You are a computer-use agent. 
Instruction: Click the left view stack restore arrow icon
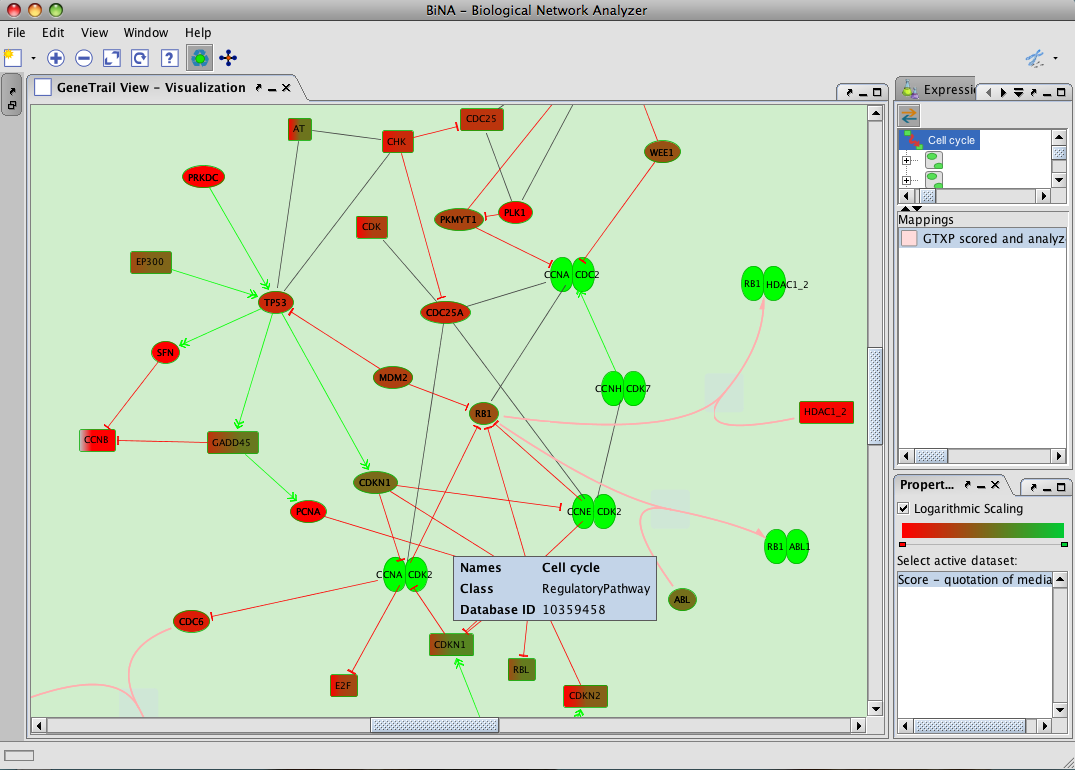click(x=12, y=91)
